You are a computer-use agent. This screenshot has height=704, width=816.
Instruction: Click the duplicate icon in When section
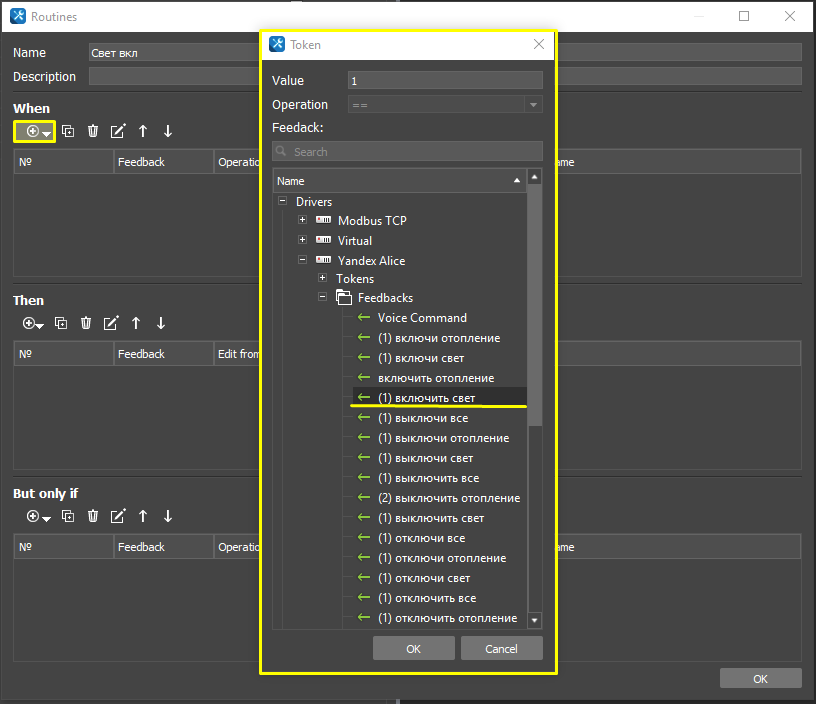68,131
